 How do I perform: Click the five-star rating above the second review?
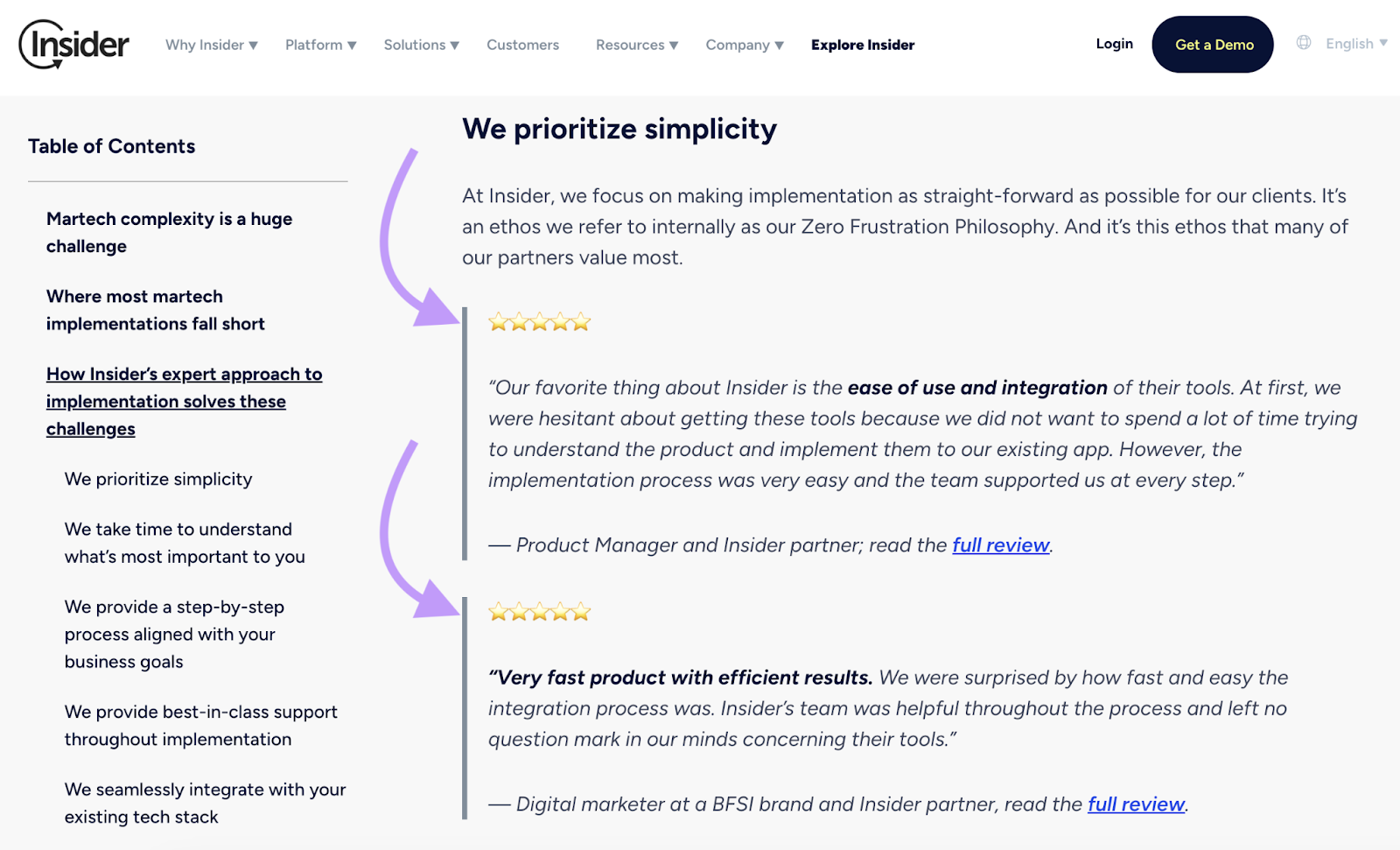(x=539, y=611)
